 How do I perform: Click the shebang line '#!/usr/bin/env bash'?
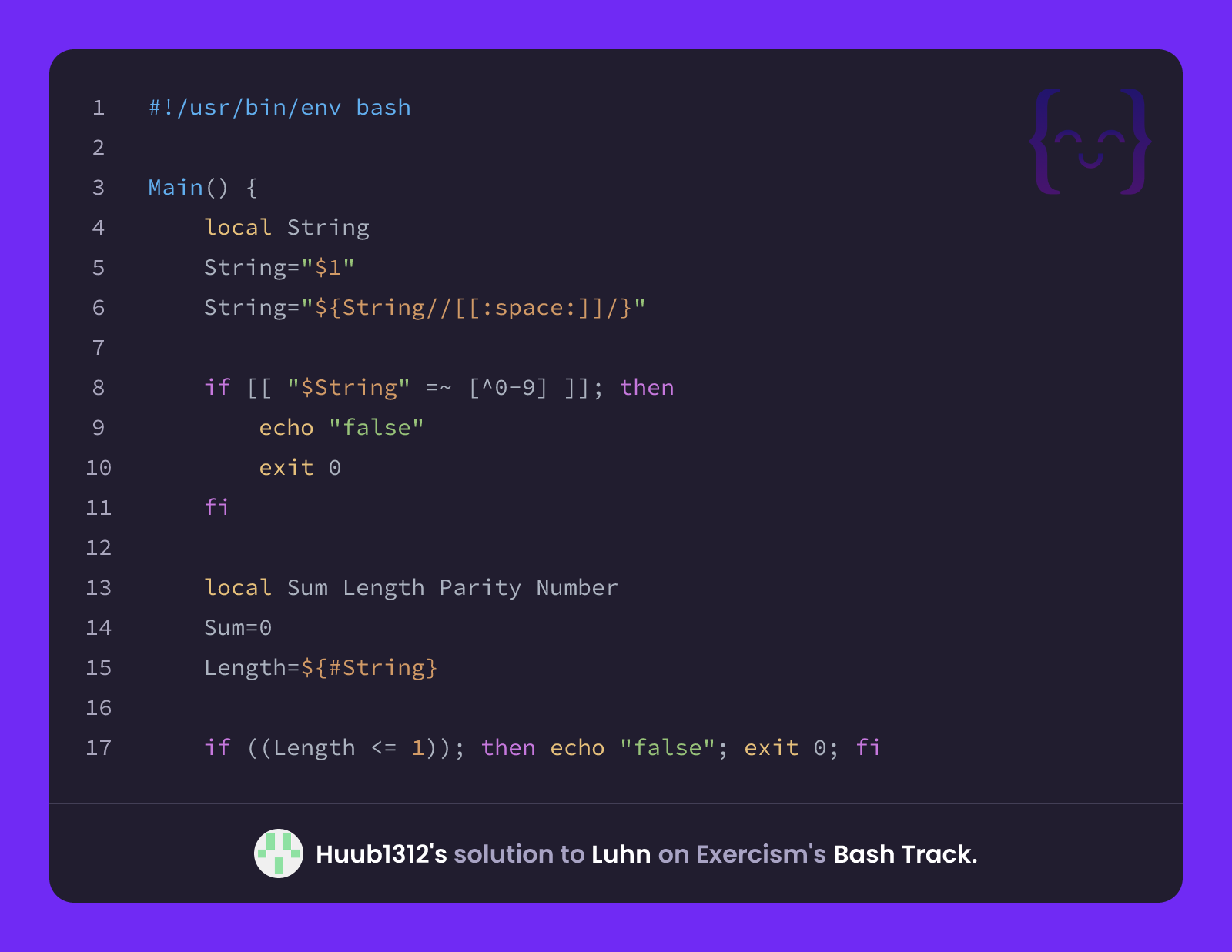point(280,108)
